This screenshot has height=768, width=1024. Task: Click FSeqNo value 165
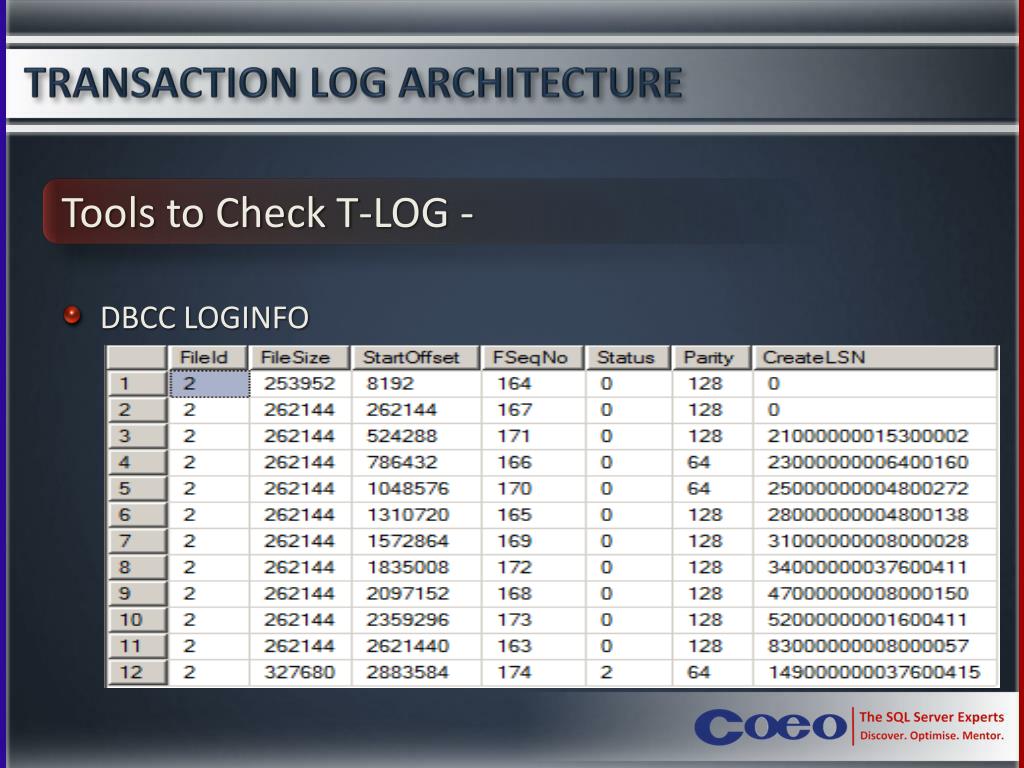pos(514,515)
